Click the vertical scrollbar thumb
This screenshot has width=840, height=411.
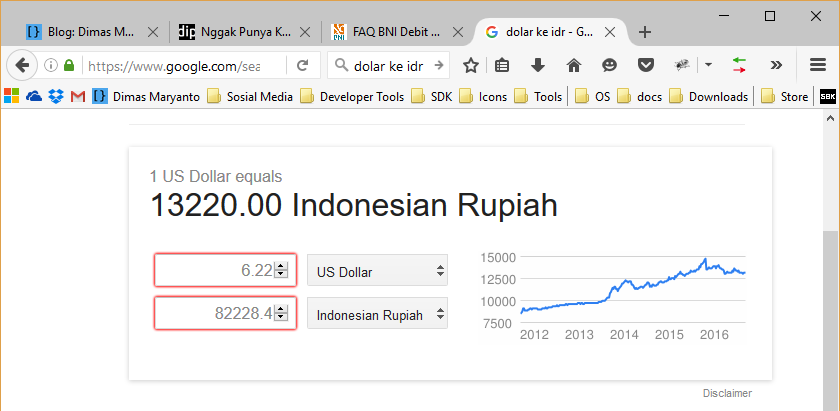pos(830,320)
